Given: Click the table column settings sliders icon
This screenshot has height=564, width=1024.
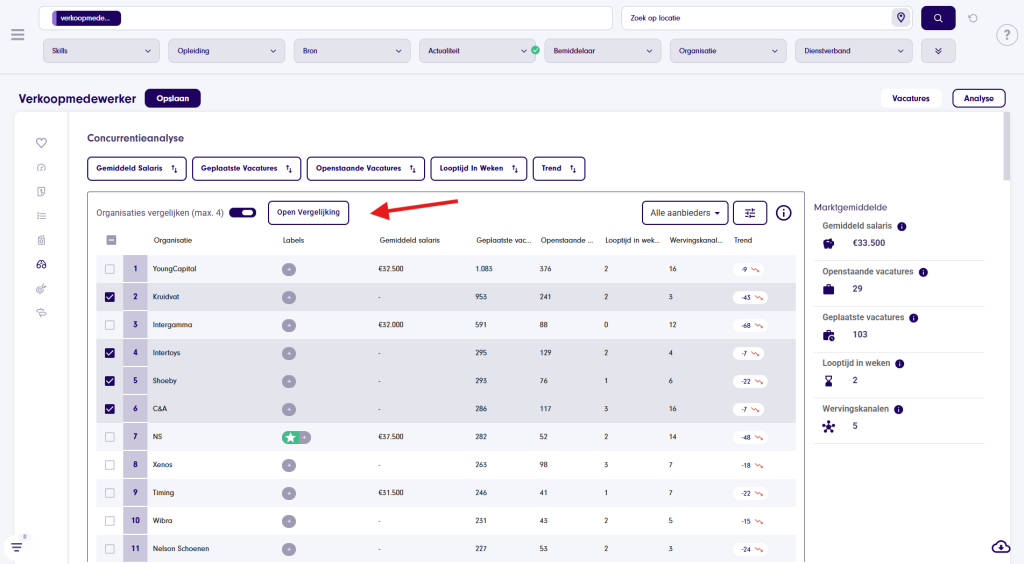Looking at the screenshot, I should (x=750, y=213).
